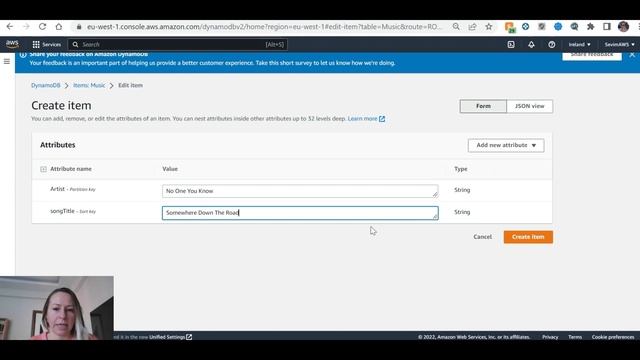Share this page via the share icon

coord(472,27)
